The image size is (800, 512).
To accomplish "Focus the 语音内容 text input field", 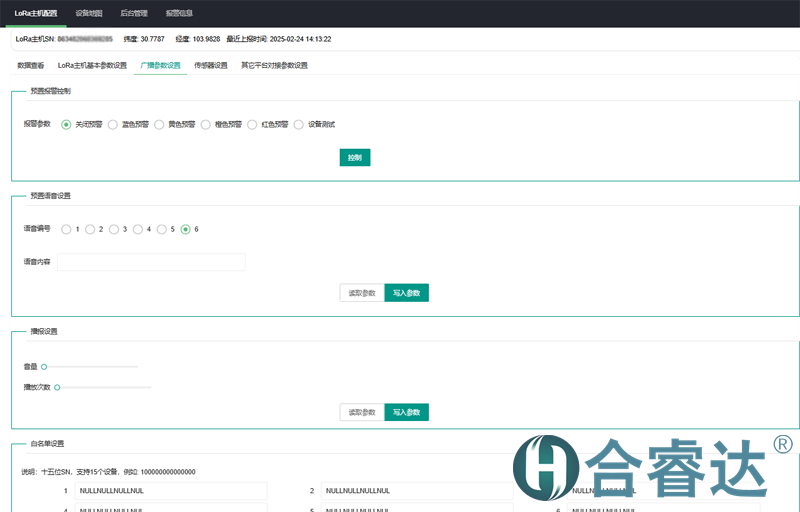I will 151,262.
